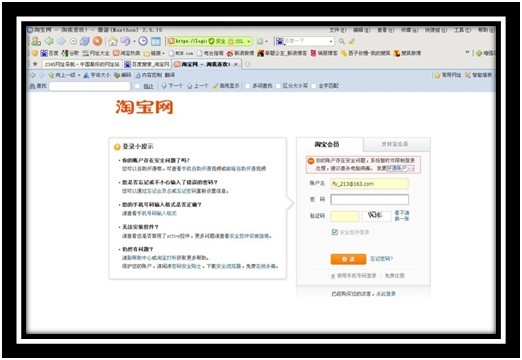Open the 收藏 menu

[409, 30]
